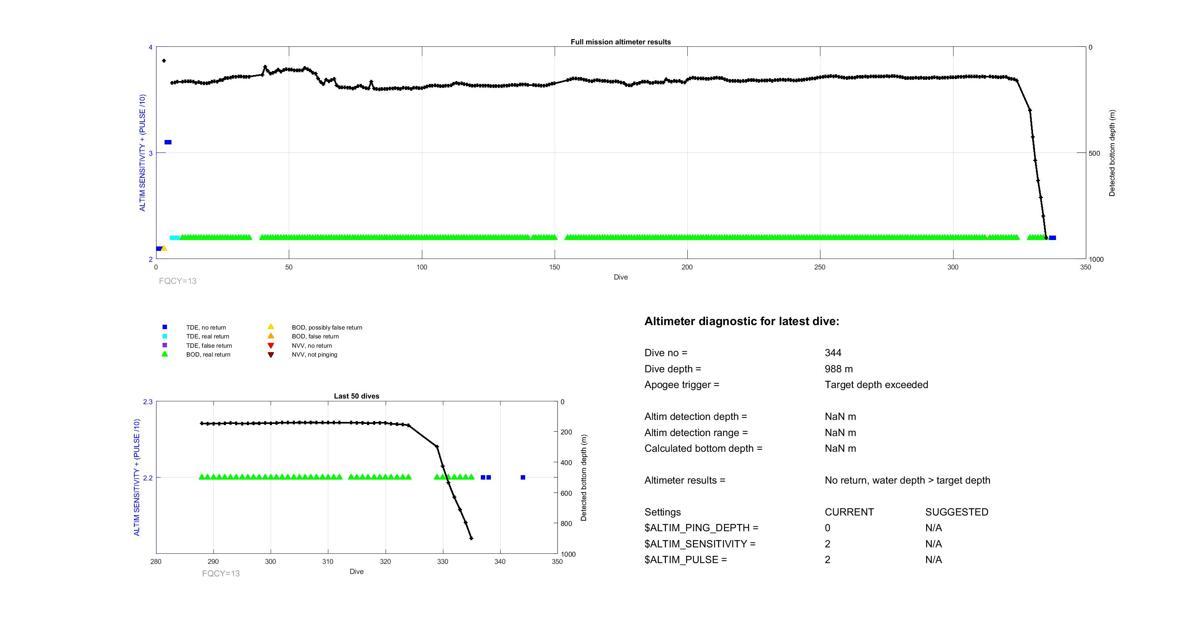Click the 'Full mission altimeter results' plot title
The width and height of the screenshot is (1200, 622).
pyautogui.click(x=621, y=42)
